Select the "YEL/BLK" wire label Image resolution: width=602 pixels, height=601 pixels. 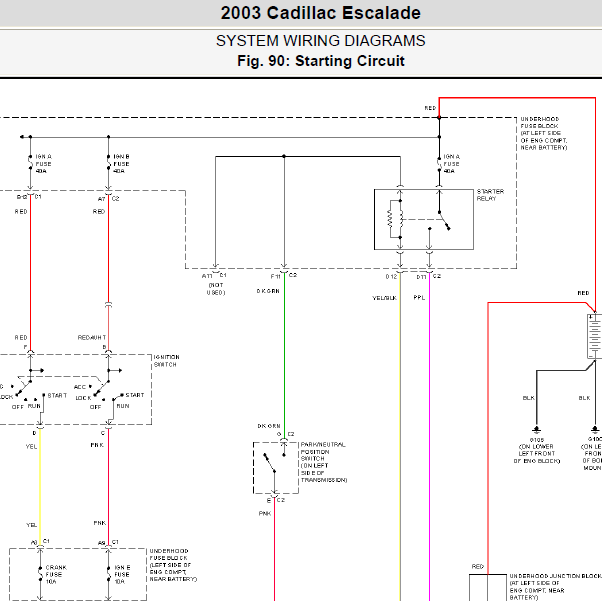[384, 298]
